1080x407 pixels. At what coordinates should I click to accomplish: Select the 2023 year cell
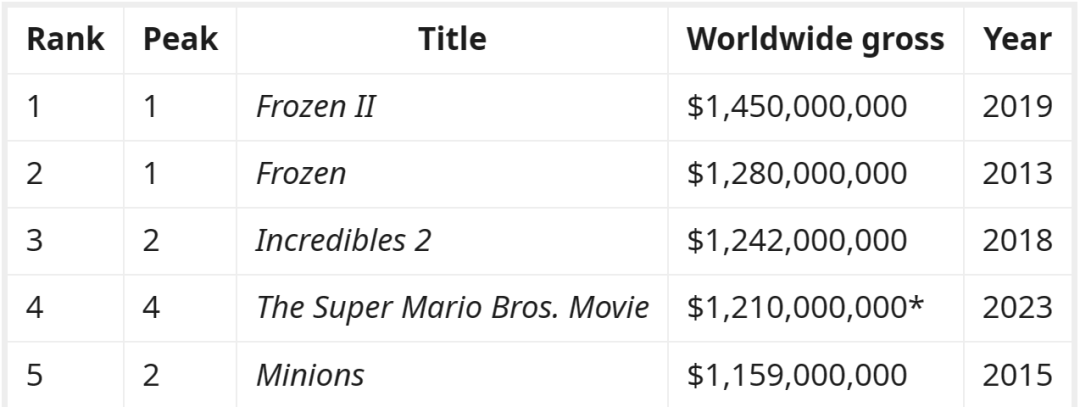click(1017, 308)
